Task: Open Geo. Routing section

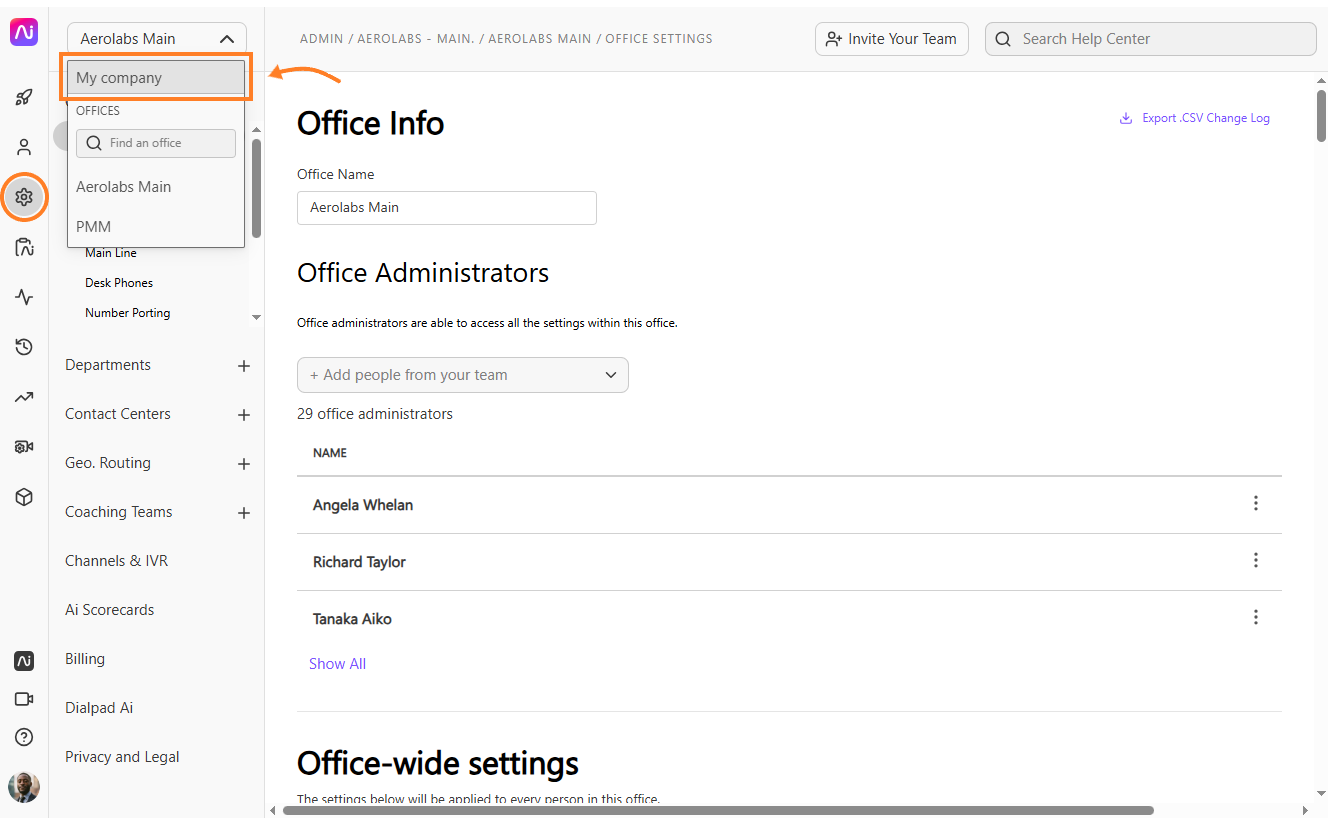Action: coord(108,463)
